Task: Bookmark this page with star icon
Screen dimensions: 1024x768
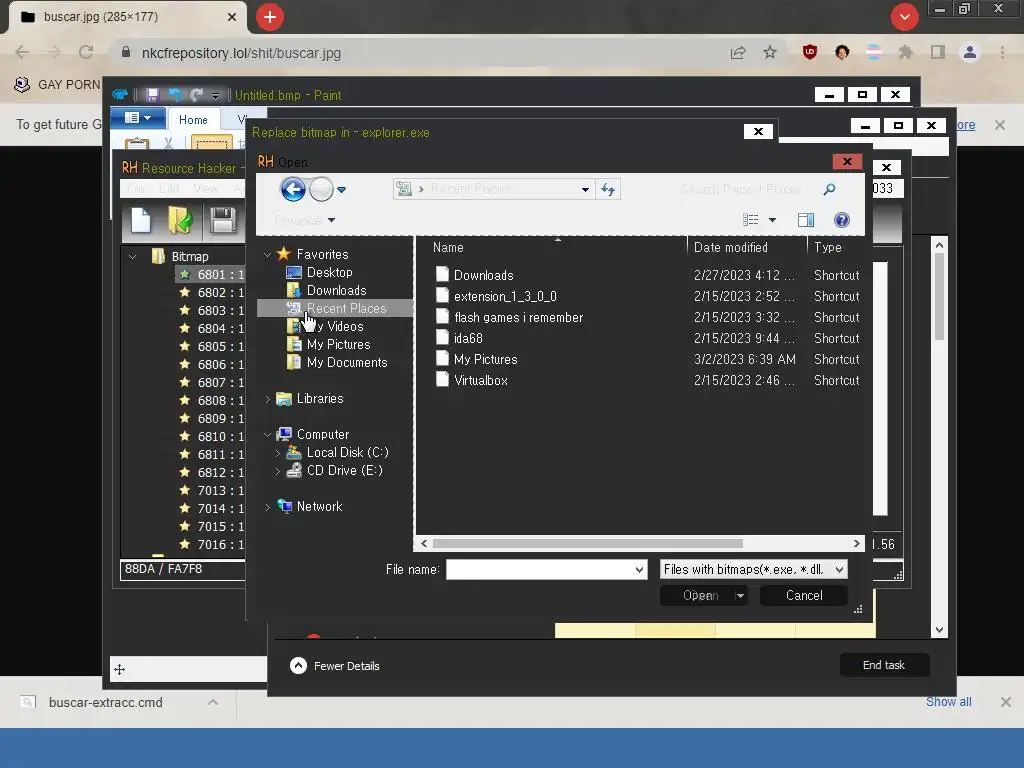Action: pyautogui.click(x=770, y=53)
